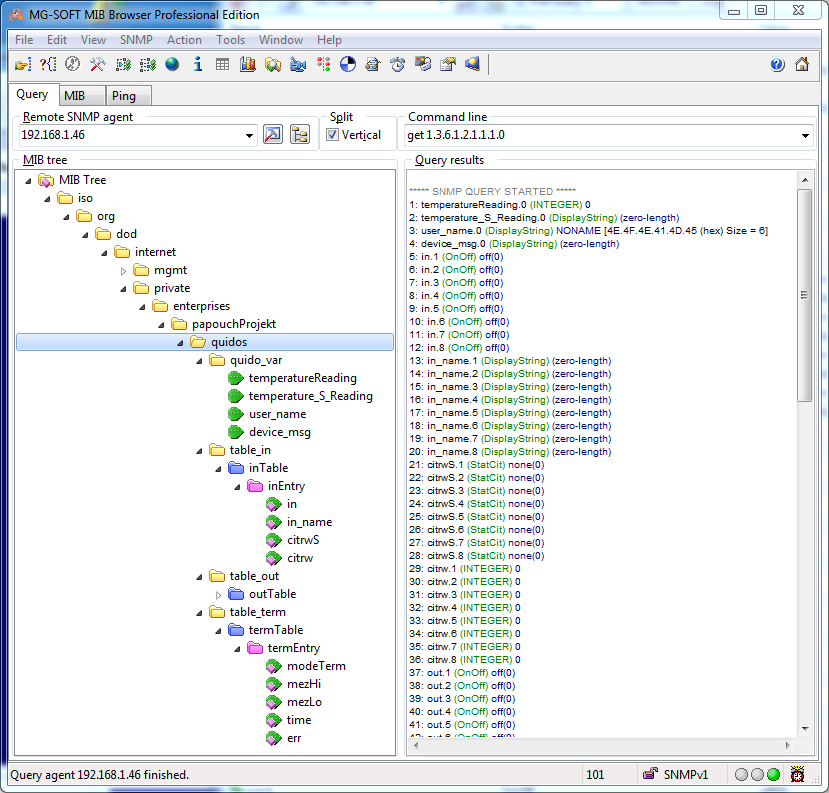Click the alarm clock toolbar icon
This screenshot has height=793, width=829.
pyautogui.click(x=398, y=64)
